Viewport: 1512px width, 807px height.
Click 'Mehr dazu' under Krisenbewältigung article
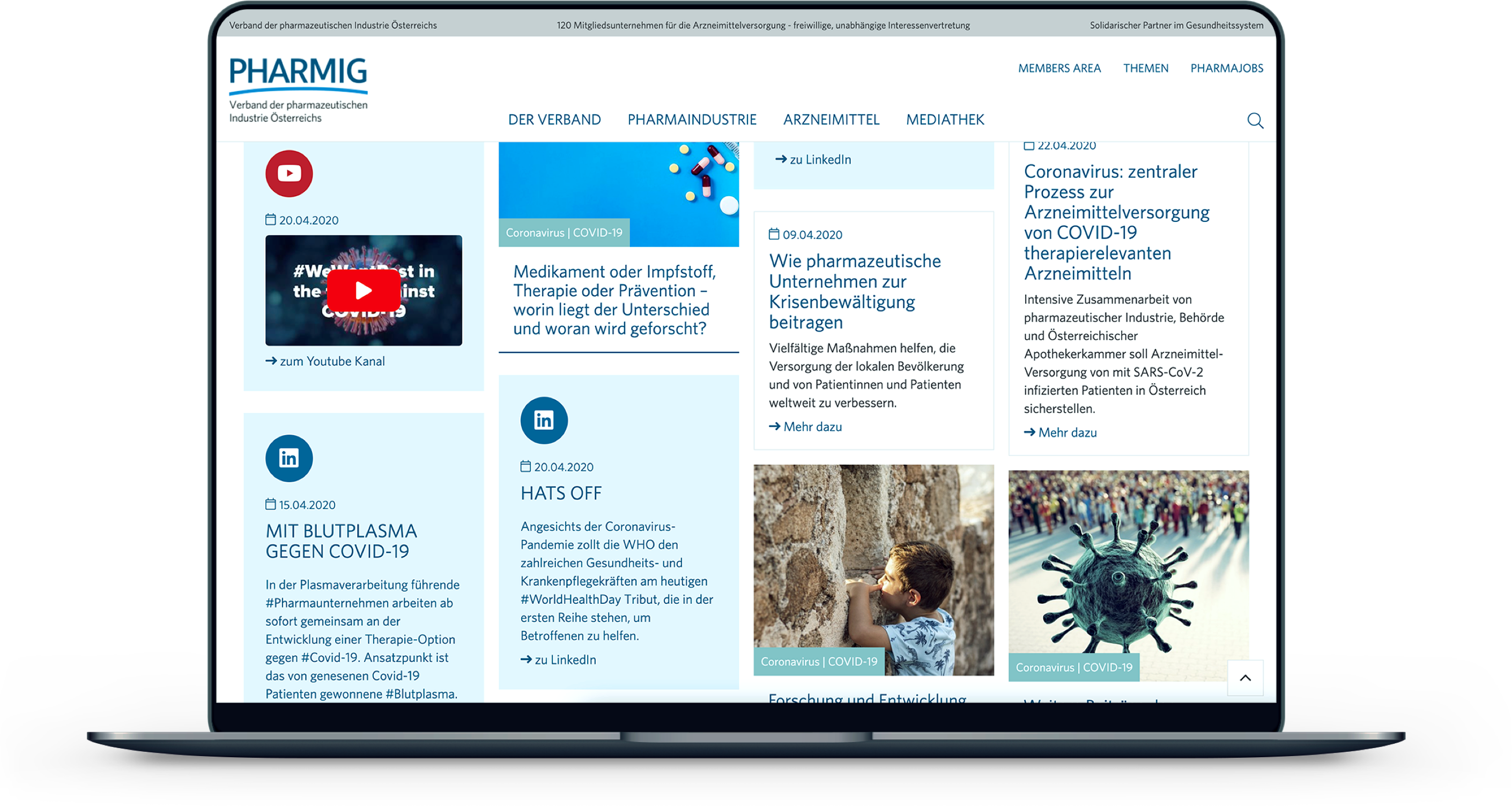pyautogui.click(x=805, y=427)
